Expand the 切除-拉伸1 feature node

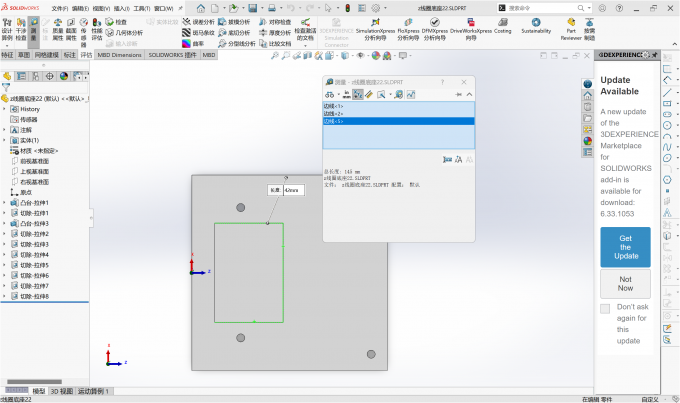pyautogui.click(x=5, y=213)
